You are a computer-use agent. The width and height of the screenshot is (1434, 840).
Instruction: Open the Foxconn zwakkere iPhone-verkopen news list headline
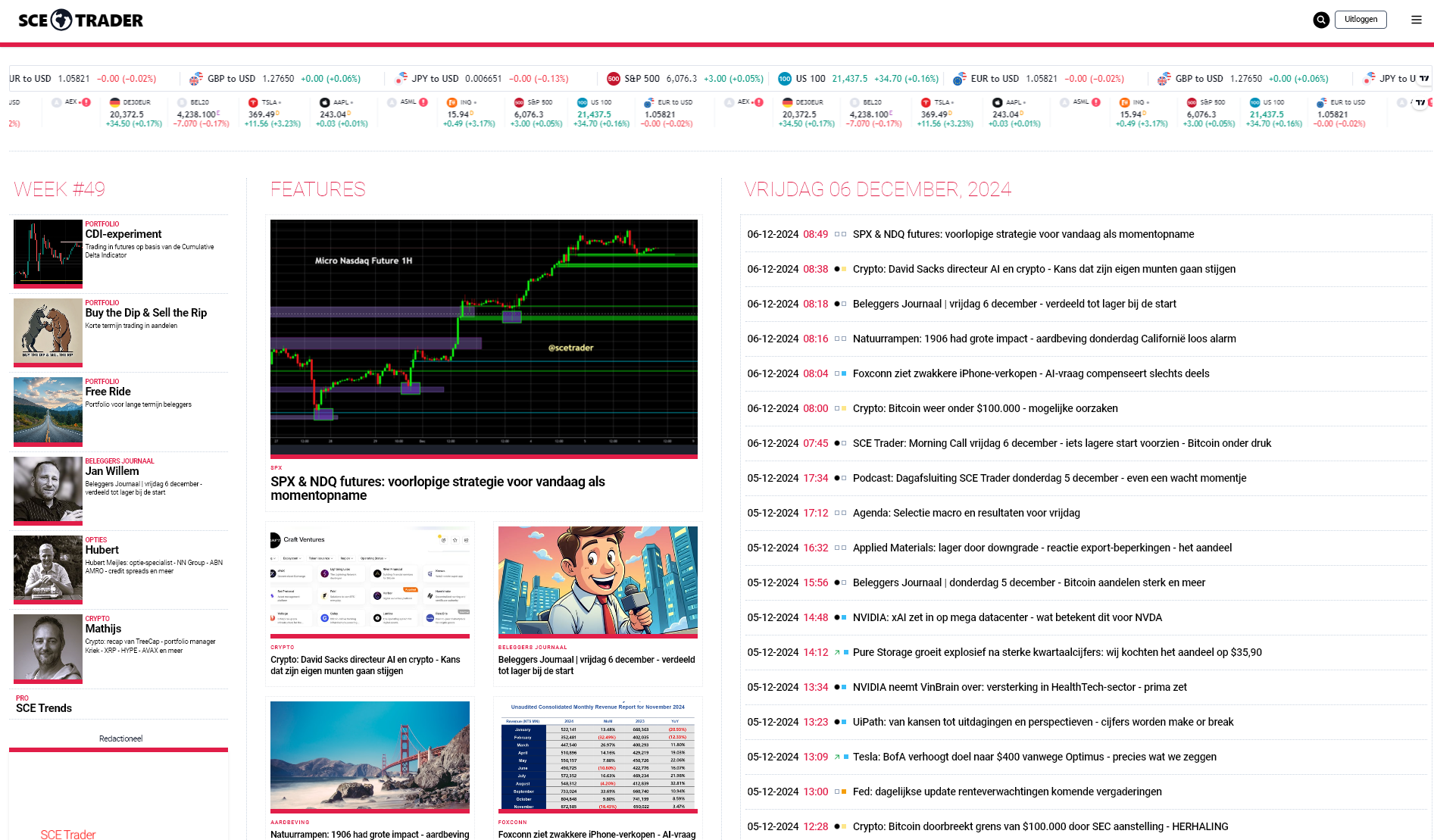click(x=1031, y=373)
